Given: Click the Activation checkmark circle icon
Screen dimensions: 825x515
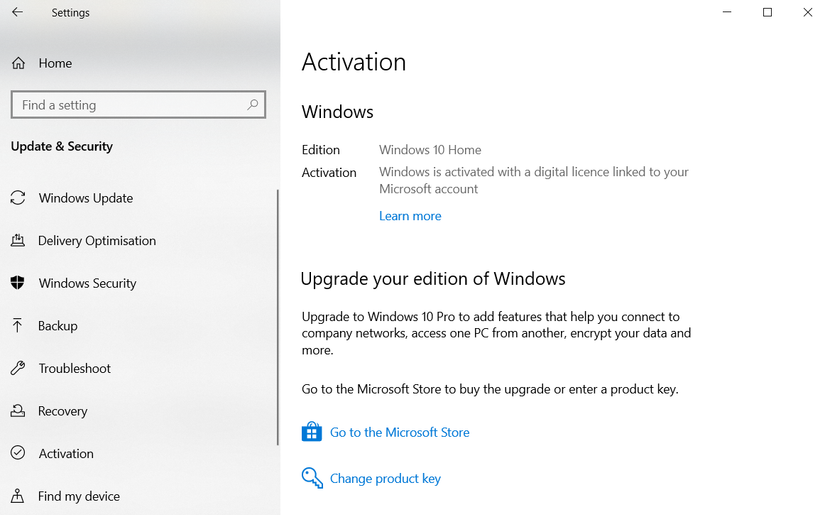Looking at the screenshot, I should [x=18, y=453].
